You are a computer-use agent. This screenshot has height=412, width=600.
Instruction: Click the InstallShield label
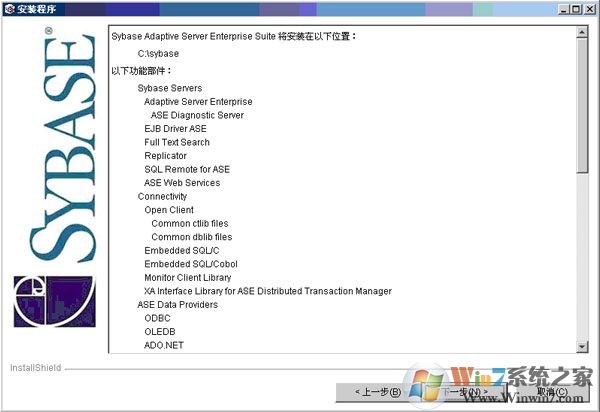(x=35, y=368)
